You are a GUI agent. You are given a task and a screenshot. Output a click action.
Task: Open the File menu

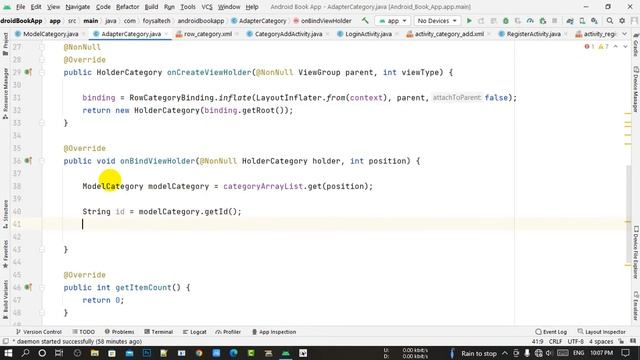pyautogui.click(x=20, y=7)
